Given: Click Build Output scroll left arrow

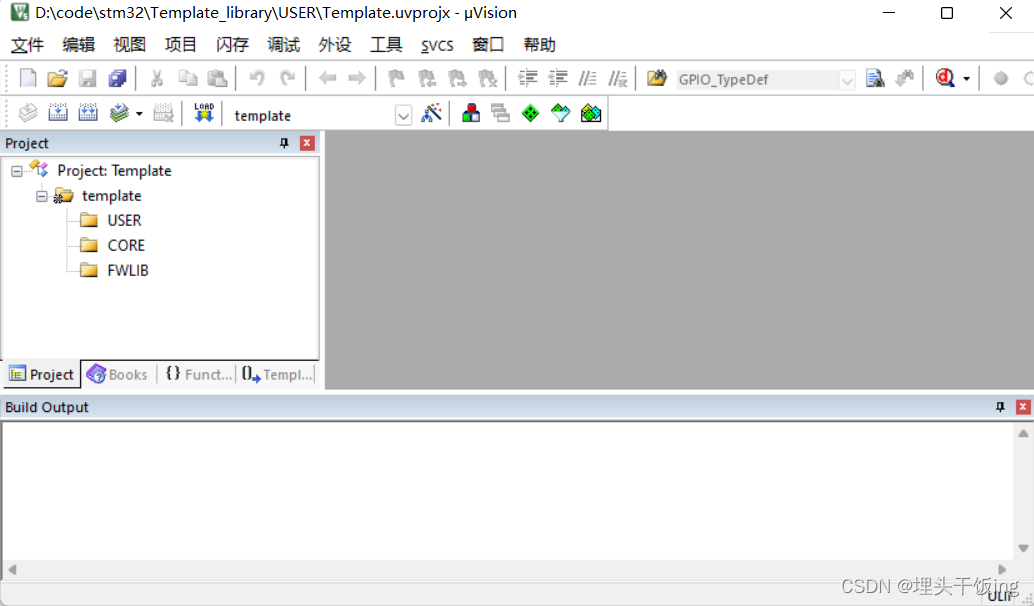Looking at the screenshot, I should pos(12,570).
